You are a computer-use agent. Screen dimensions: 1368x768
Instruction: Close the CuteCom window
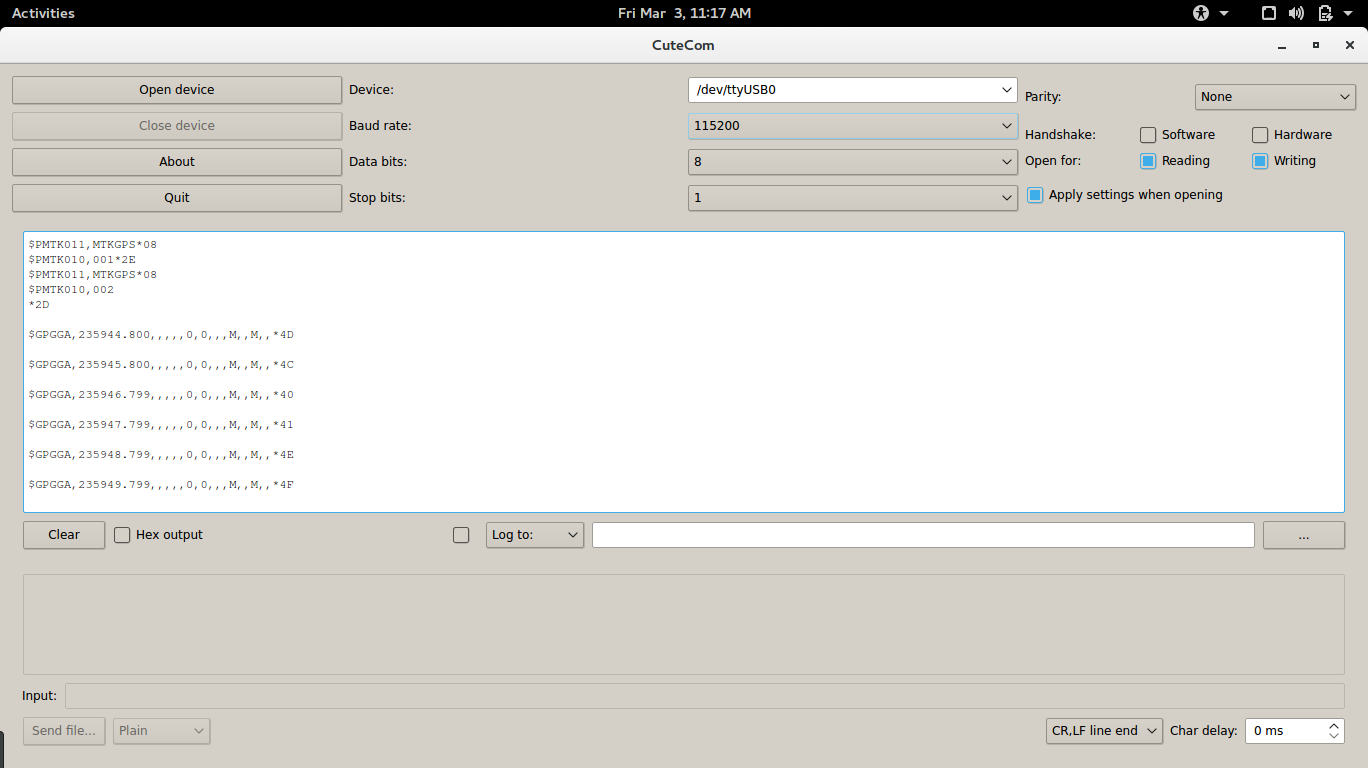click(x=1350, y=45)
